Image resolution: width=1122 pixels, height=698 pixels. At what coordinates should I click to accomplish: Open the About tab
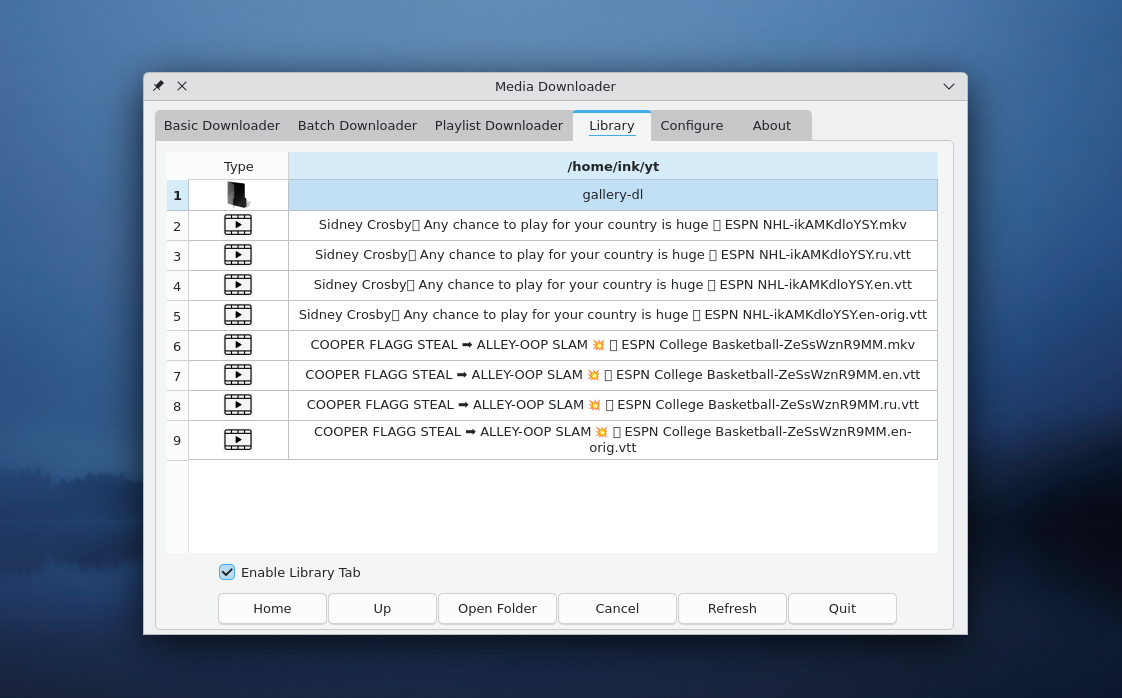tap(772, 125)
